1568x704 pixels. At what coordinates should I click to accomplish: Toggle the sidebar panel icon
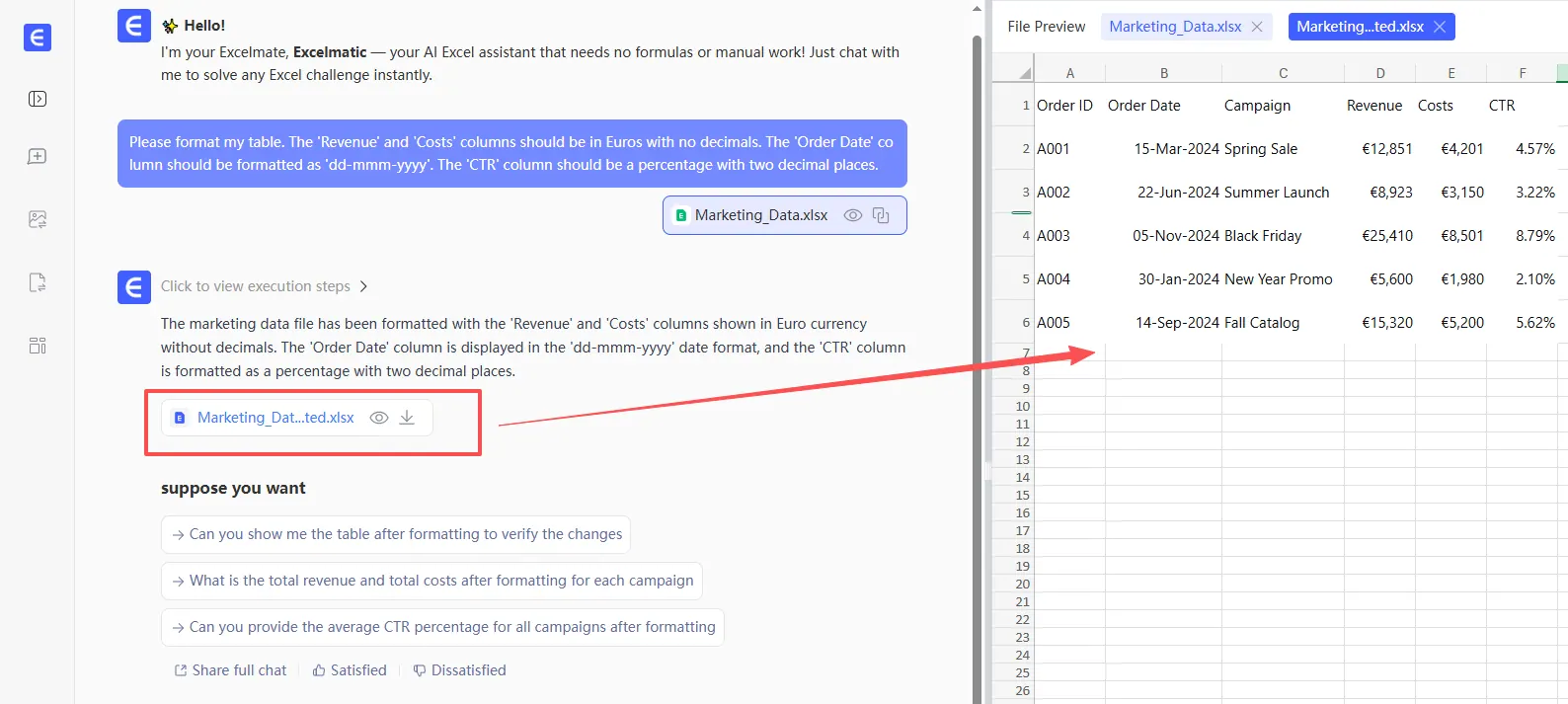coord(38,99)
